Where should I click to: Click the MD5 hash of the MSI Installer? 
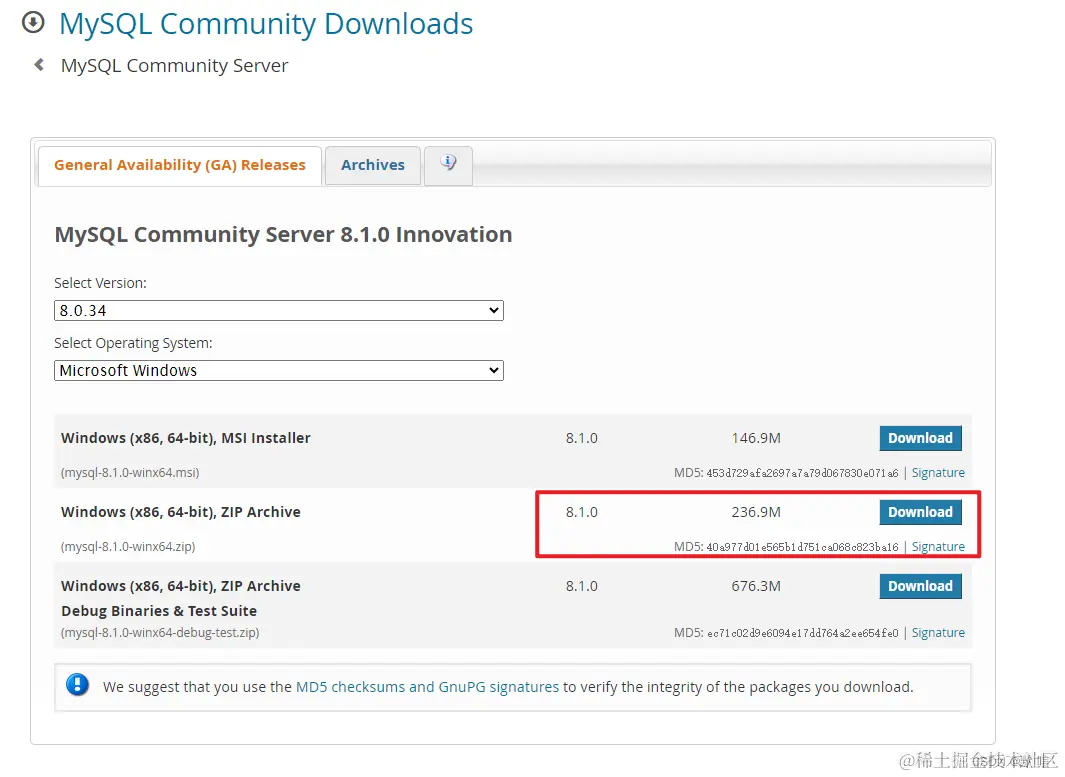802,473
